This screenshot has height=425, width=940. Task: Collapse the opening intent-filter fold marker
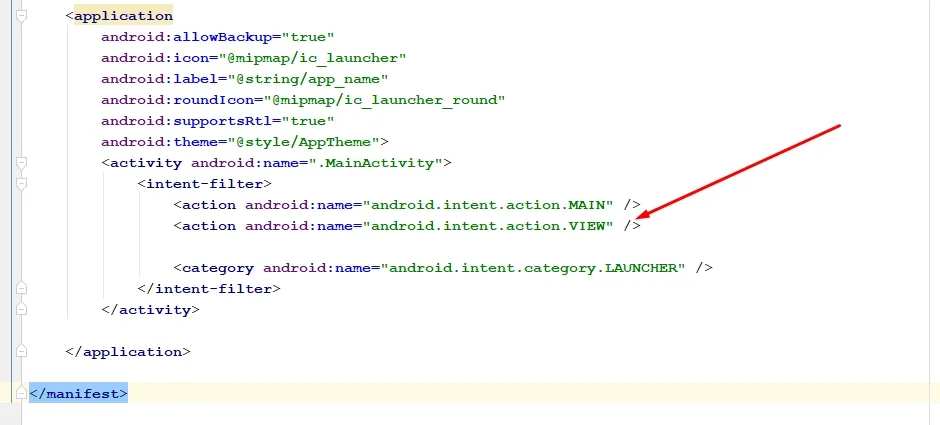click(x=21, y=184)
